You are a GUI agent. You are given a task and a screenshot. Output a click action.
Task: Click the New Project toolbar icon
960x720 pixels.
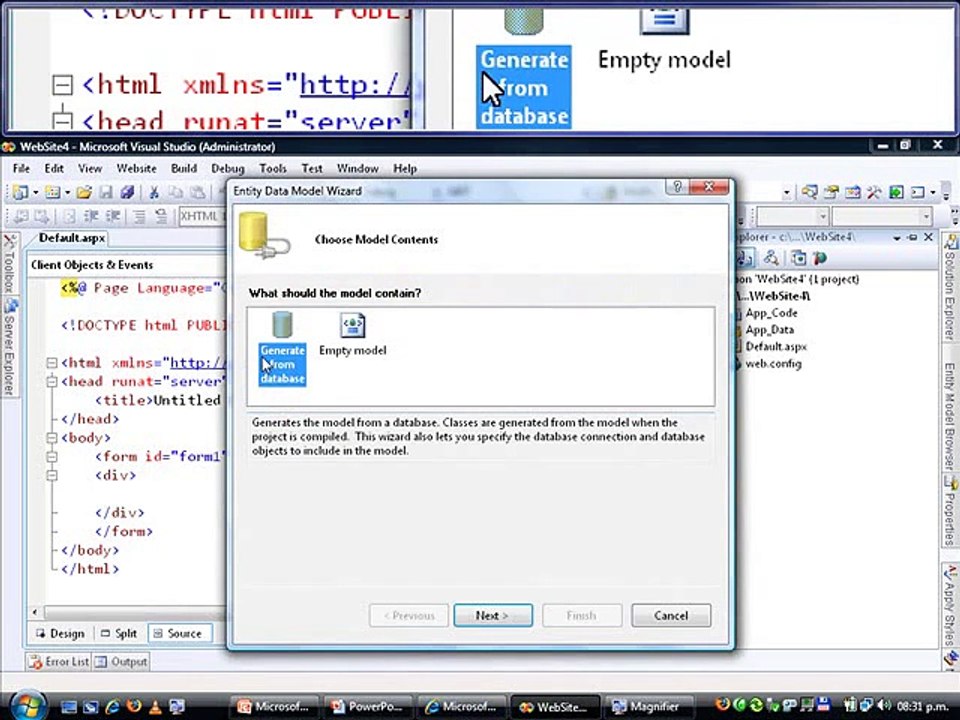pos(20,192)
